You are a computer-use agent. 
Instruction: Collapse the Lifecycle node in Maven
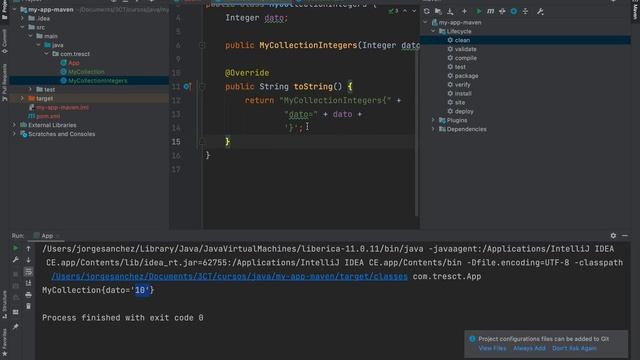(433, 31)
